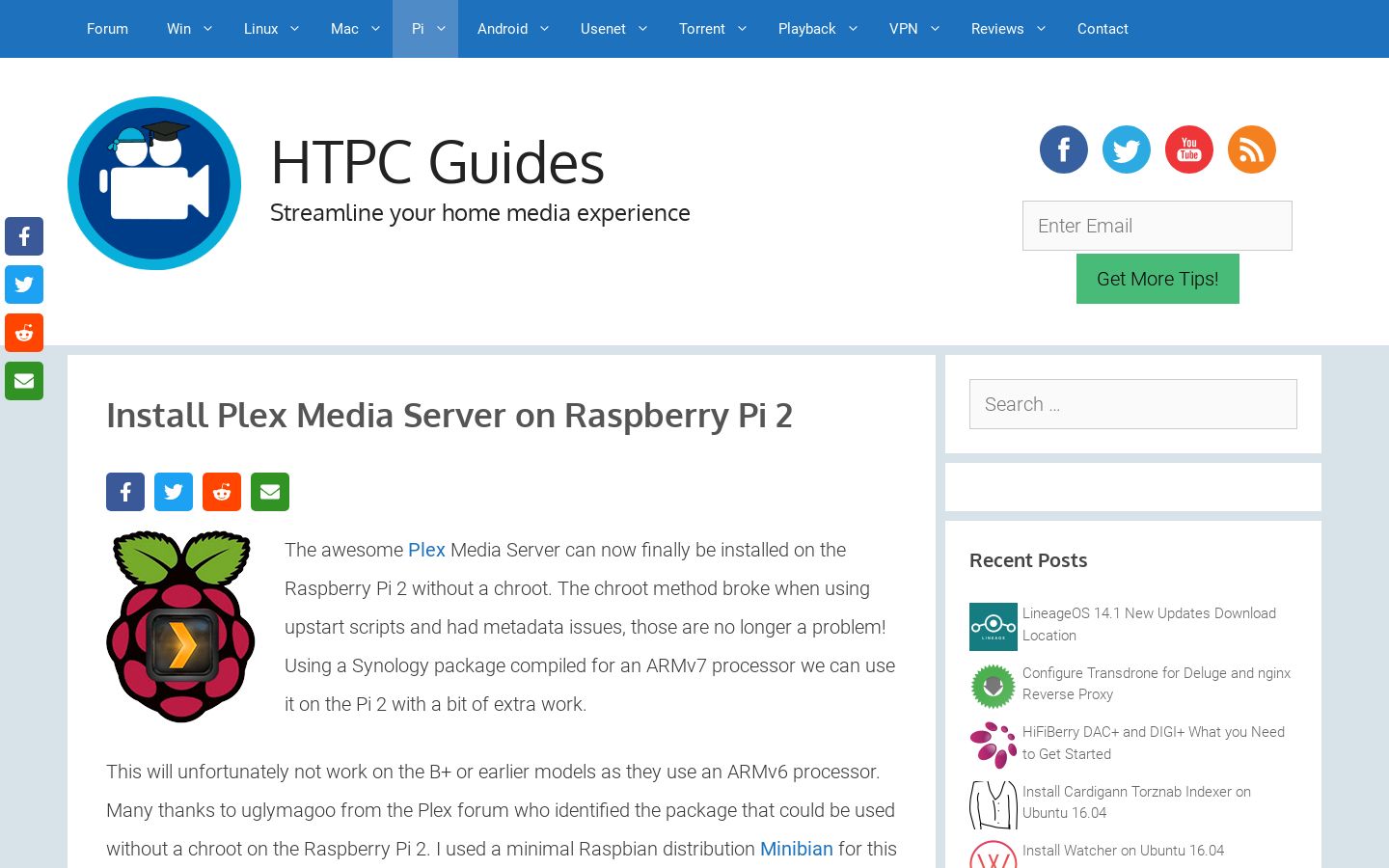Share article via email below the title
The width and height of the screenshot is (1389, 868).
pyautogui.click(x=270, y=492)
